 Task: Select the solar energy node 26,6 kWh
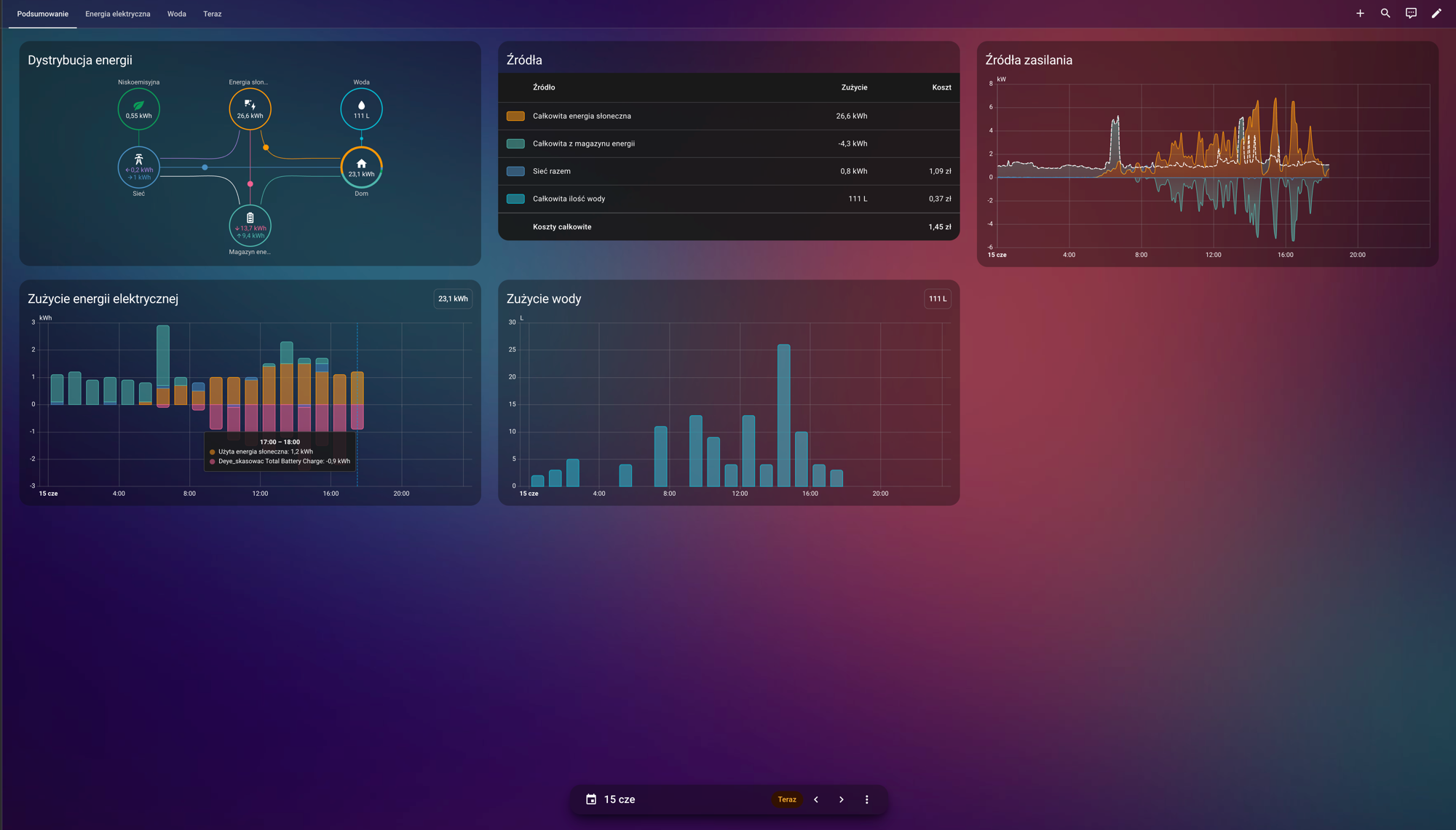[x=250, y=108]
